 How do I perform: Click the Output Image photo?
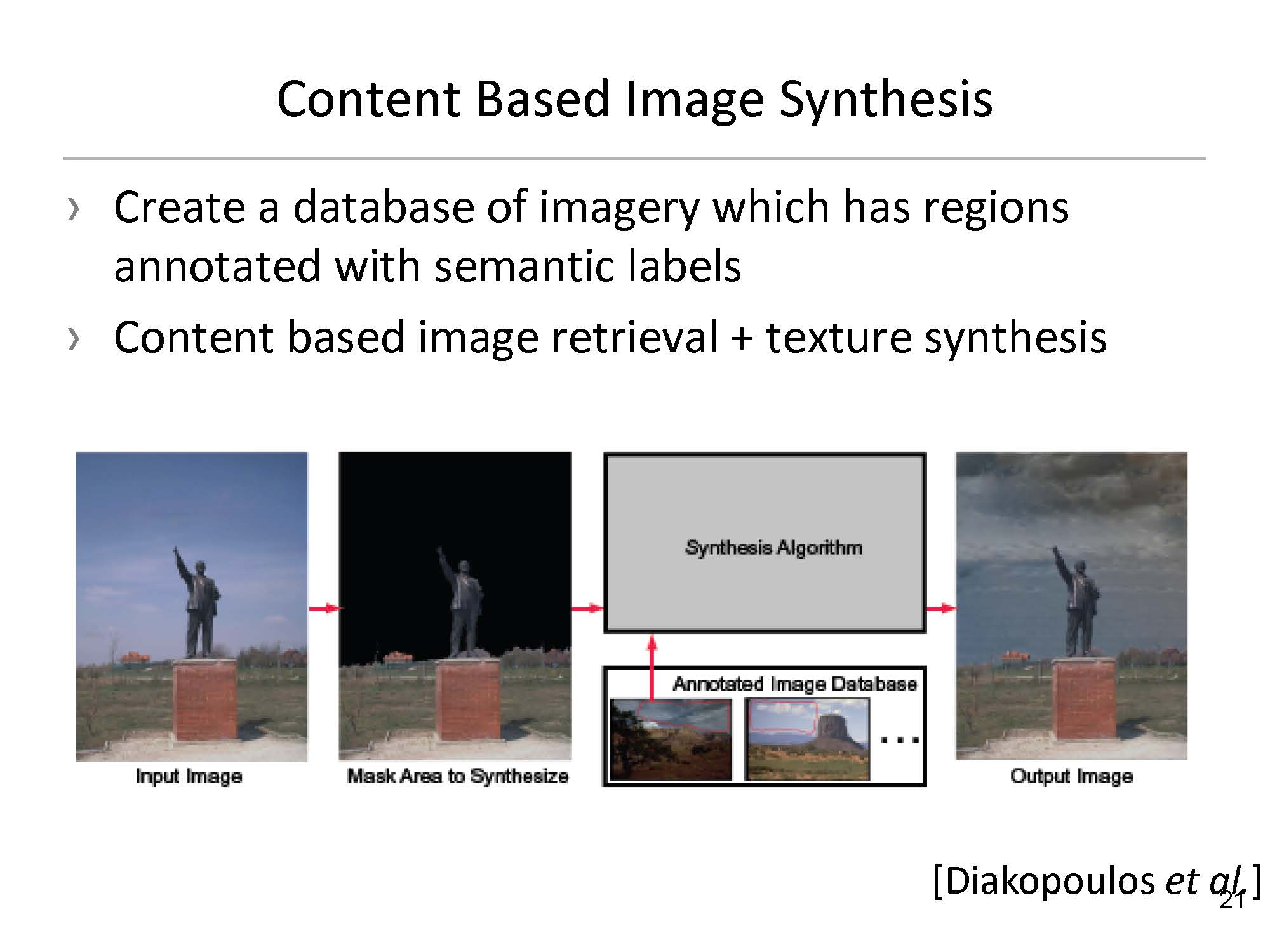[1071, 606]
